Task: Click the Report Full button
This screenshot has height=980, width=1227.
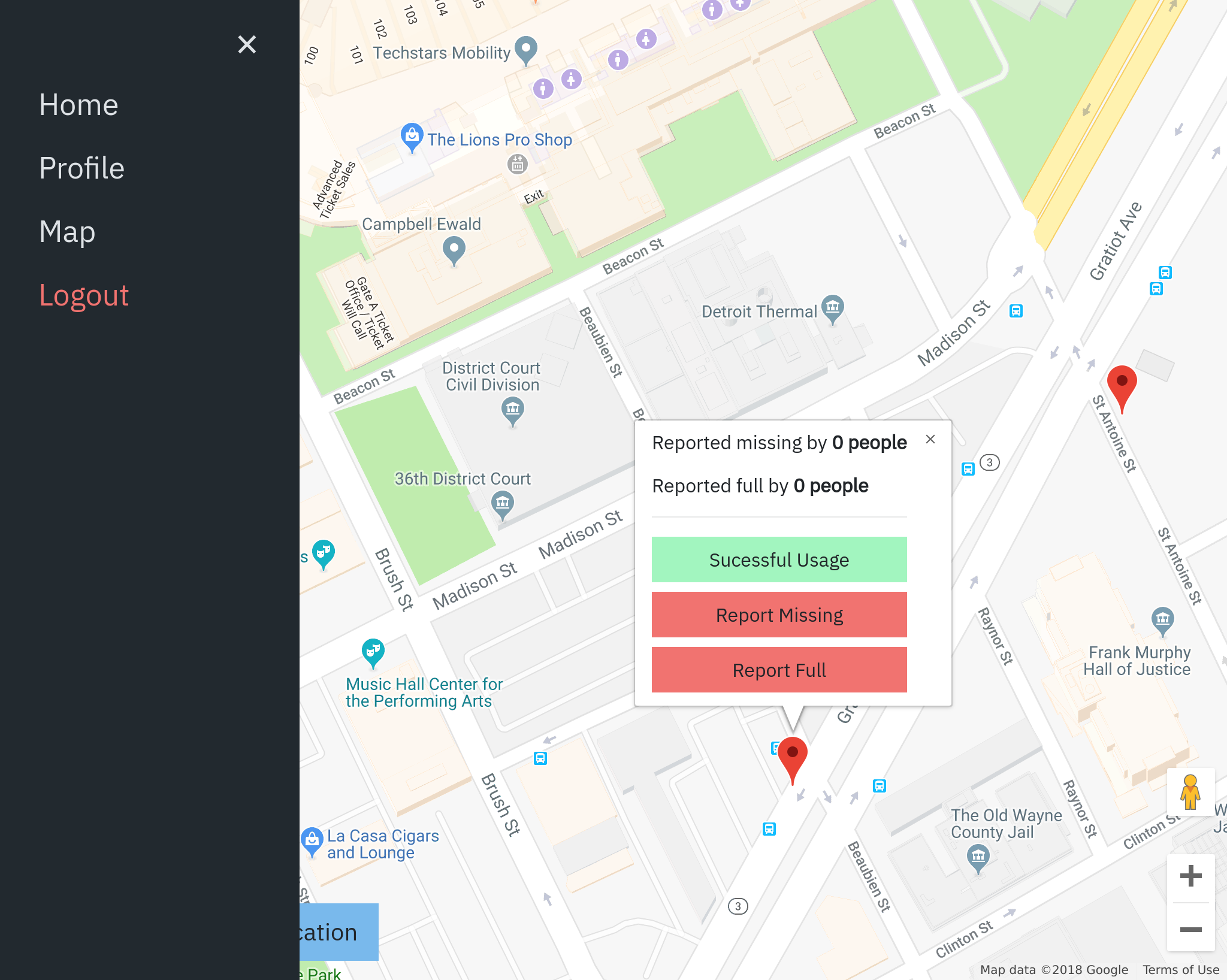Action: (779, 670)
